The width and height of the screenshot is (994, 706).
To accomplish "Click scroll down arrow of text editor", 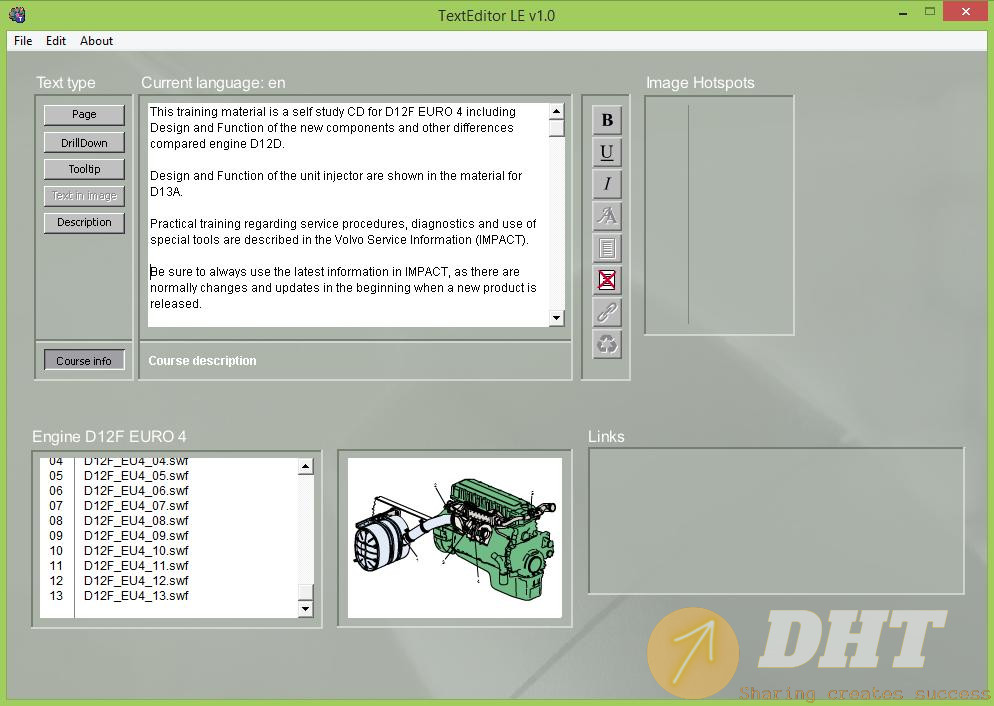I will click(557, 318).
